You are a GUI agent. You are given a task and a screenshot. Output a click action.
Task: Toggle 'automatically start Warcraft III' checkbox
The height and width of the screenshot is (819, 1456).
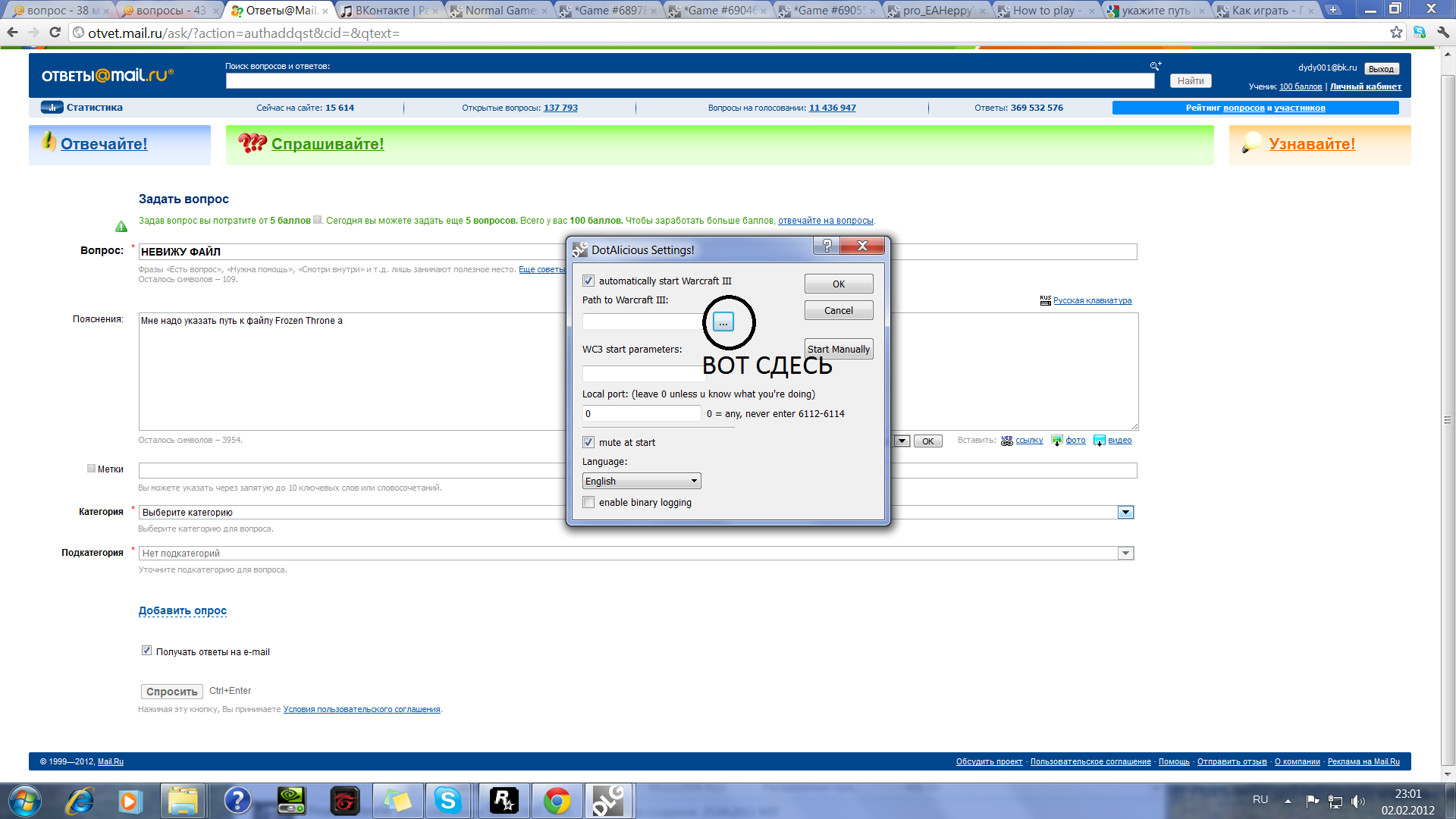click(588, 281)
